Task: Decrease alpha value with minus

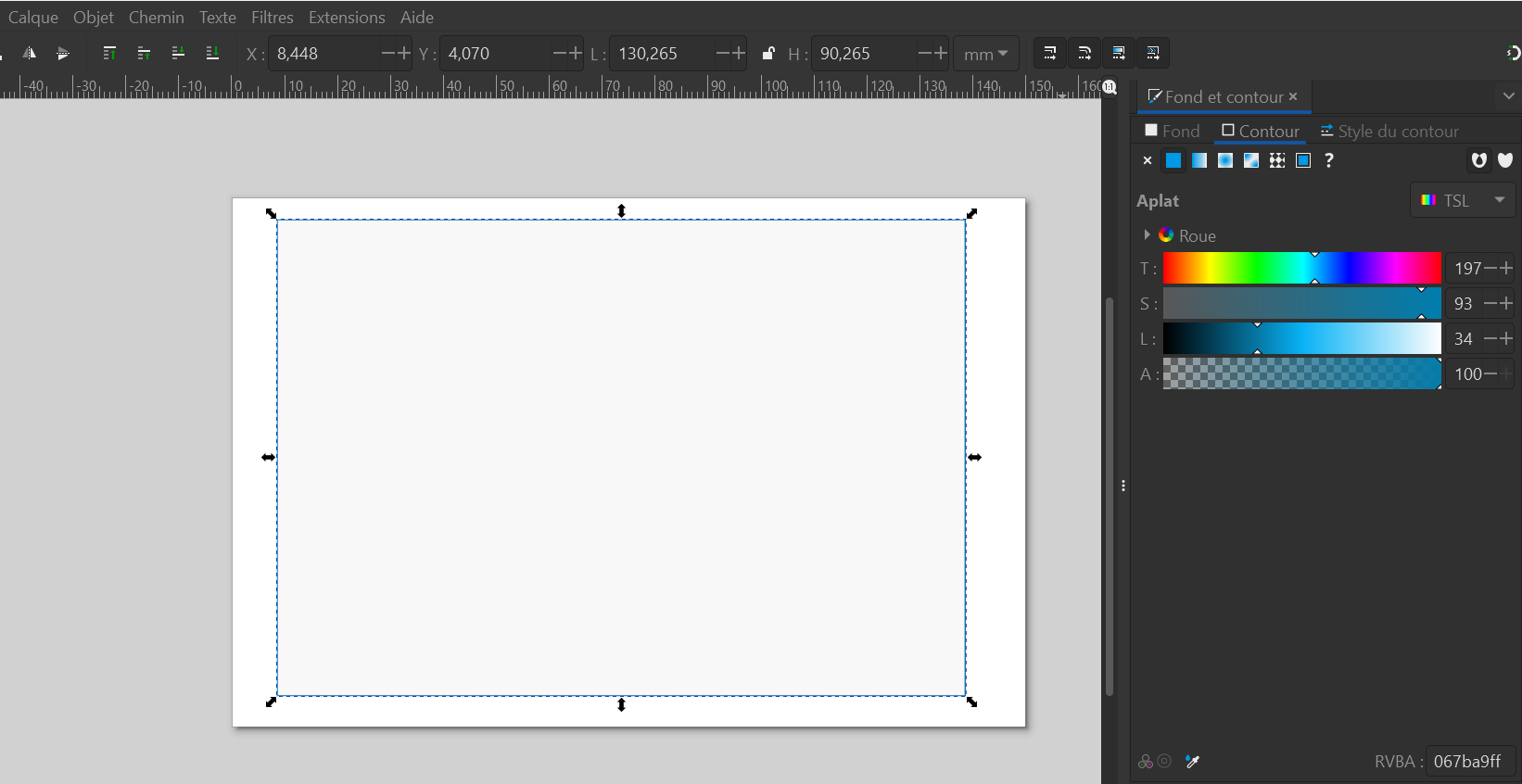Action: [1490, 374]
